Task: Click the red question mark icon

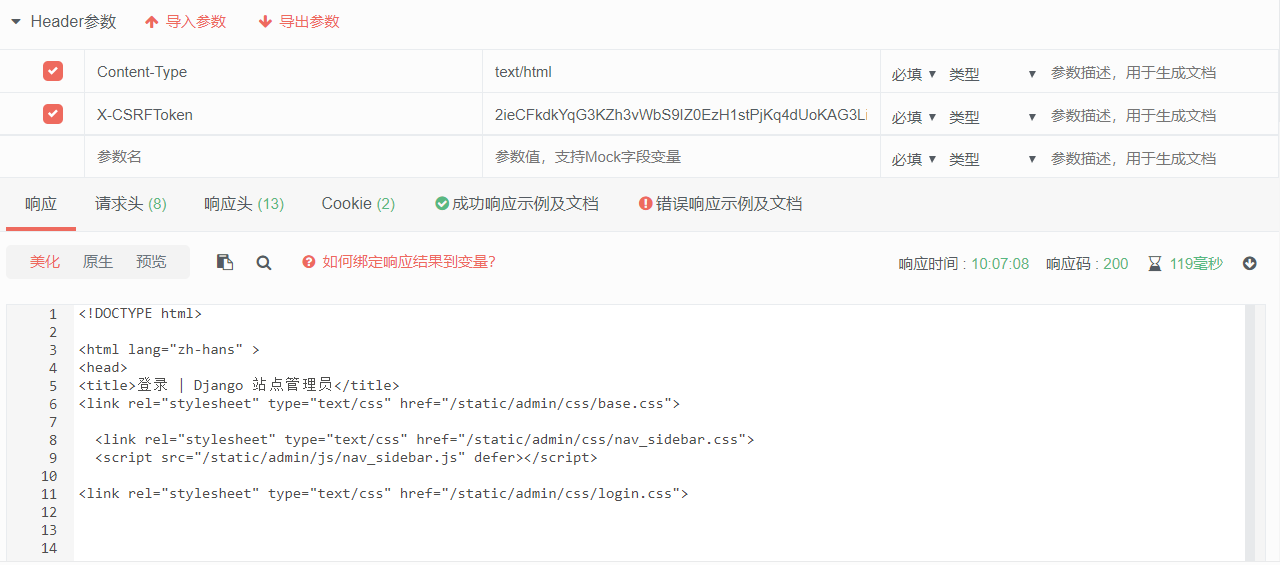Action: (309, 262)
